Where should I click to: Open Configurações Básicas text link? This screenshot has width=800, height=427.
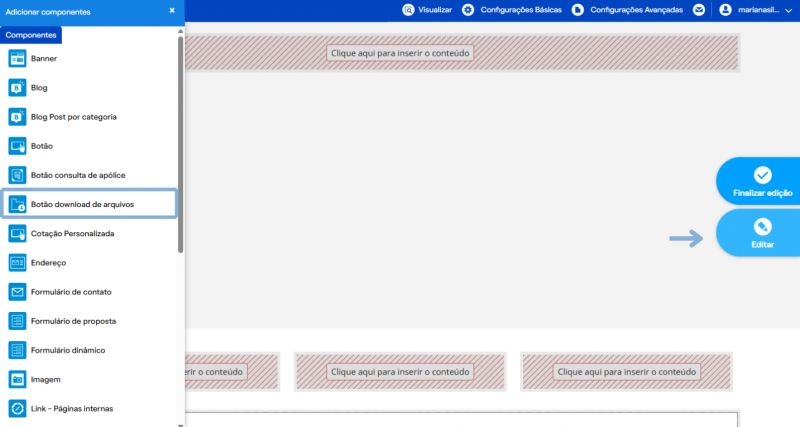coord(521,10)
